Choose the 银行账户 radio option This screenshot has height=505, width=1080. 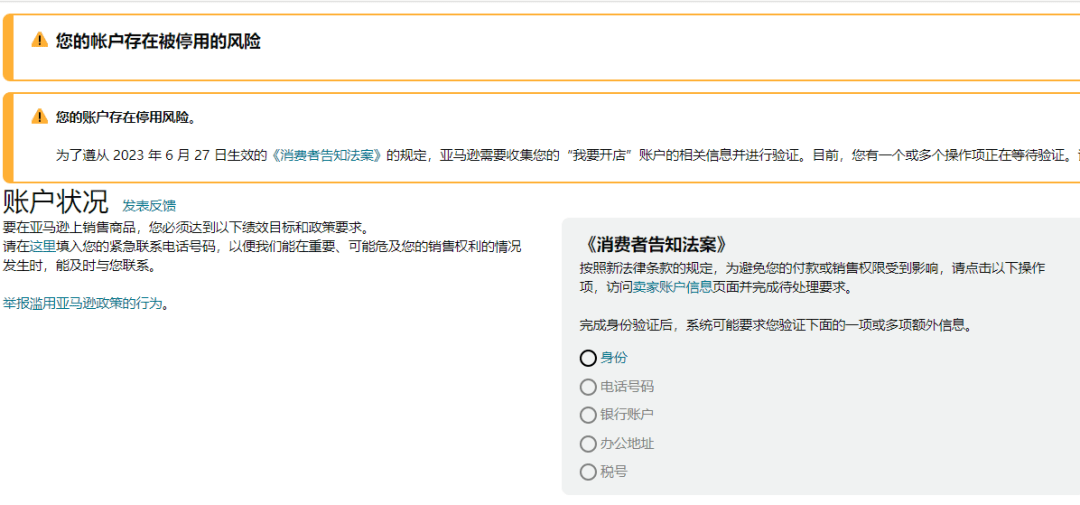(x=588, y=415)
